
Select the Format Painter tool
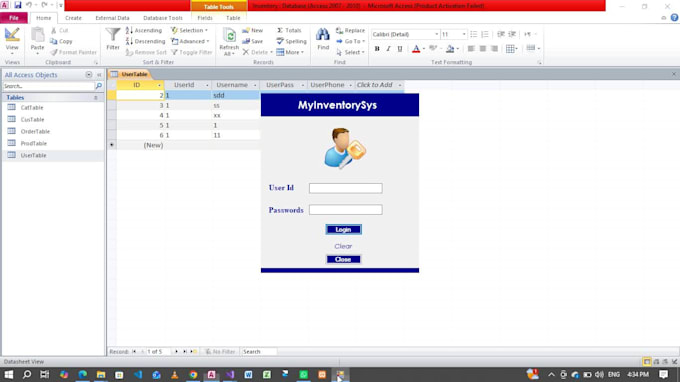tap(73, 52)
